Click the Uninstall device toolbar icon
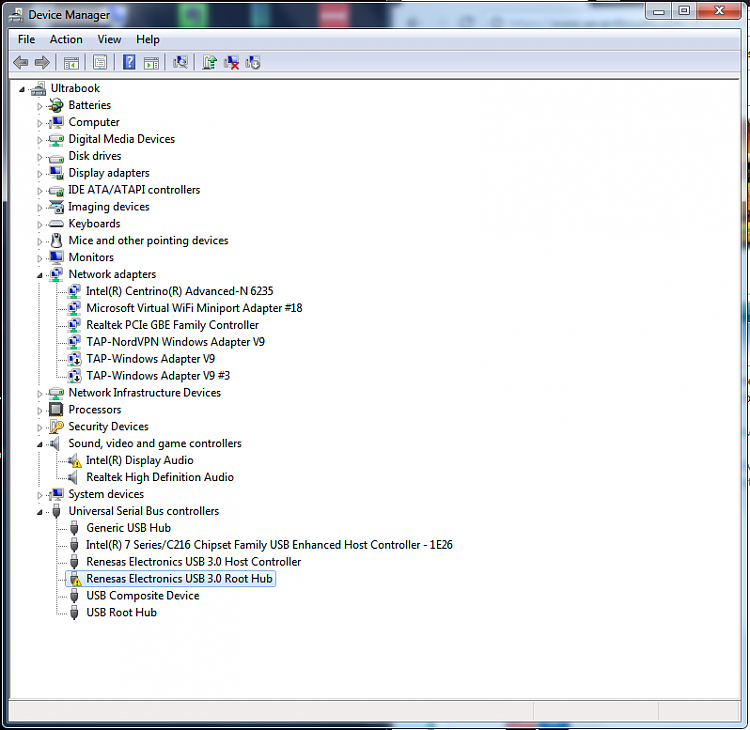The image size is (750, 730). [x=232, y=62]
